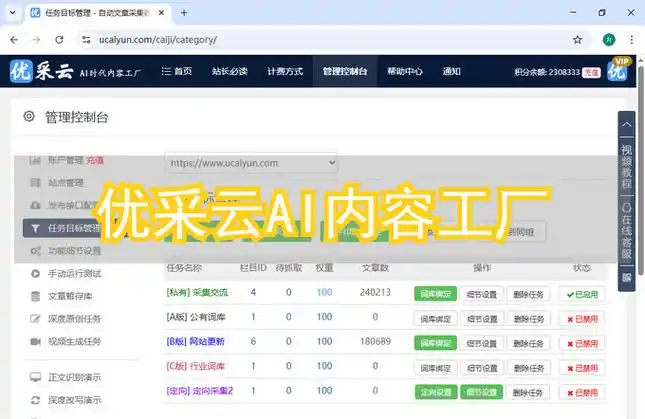Open a new browser tab

tap(184, 13)
